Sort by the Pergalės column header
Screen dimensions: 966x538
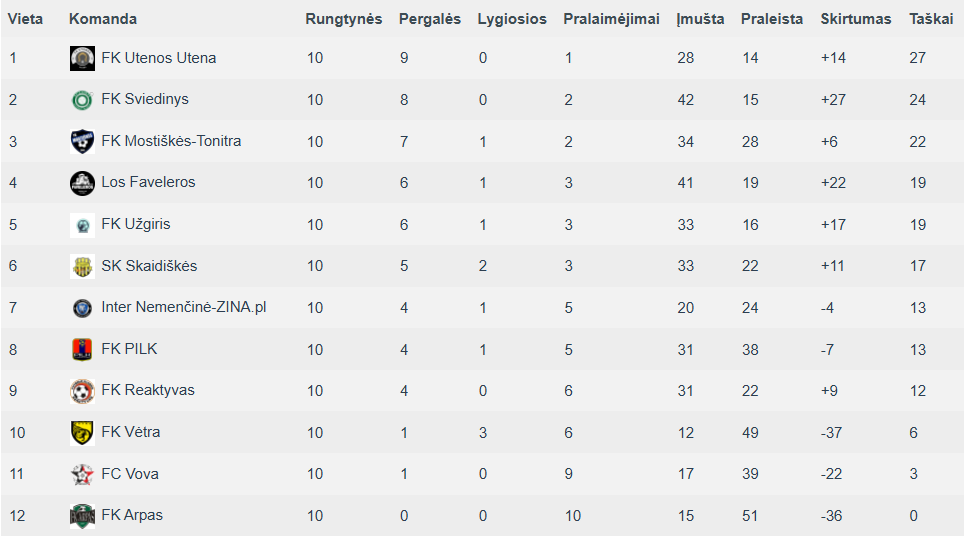click(x=429, y=19)
